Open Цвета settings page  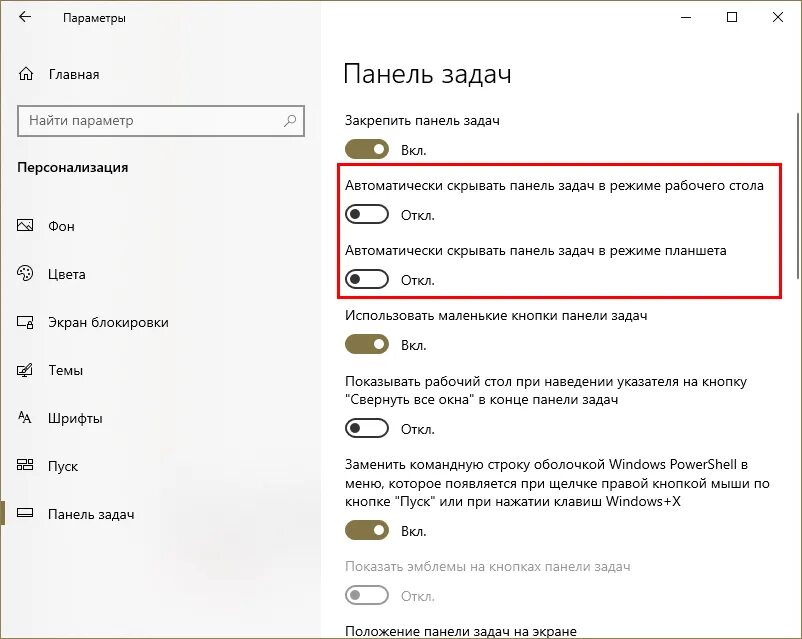[x=66, y=274]
